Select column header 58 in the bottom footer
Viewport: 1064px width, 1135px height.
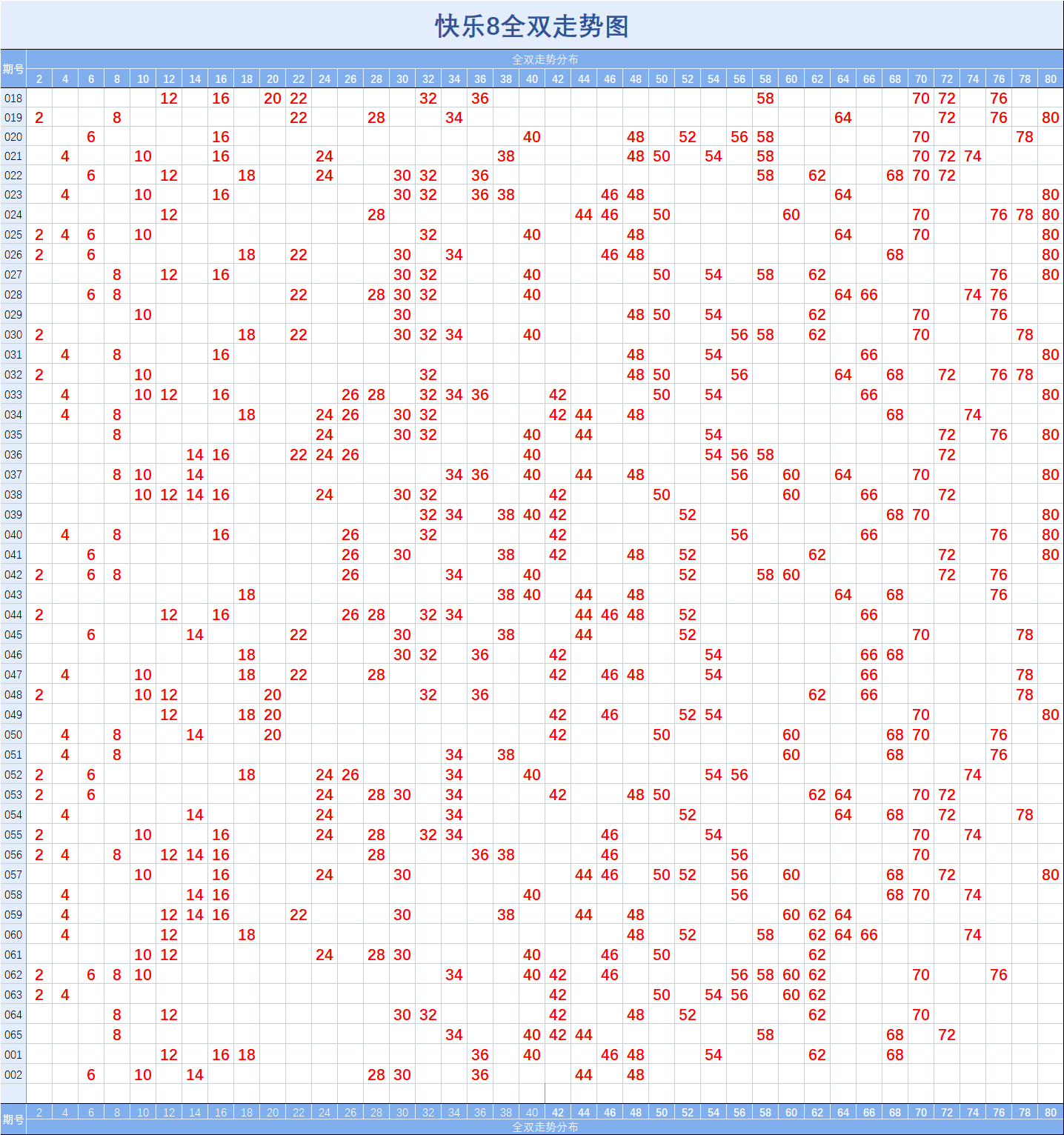click(765, 1112)
